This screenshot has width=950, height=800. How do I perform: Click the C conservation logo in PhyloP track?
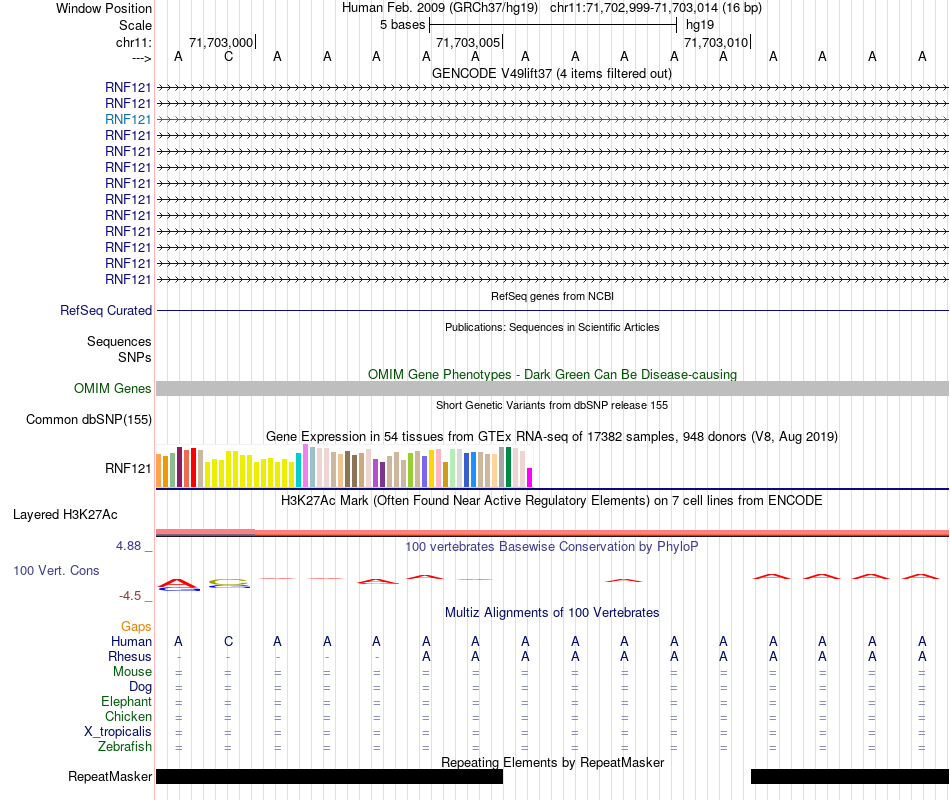tap(229, 584)
